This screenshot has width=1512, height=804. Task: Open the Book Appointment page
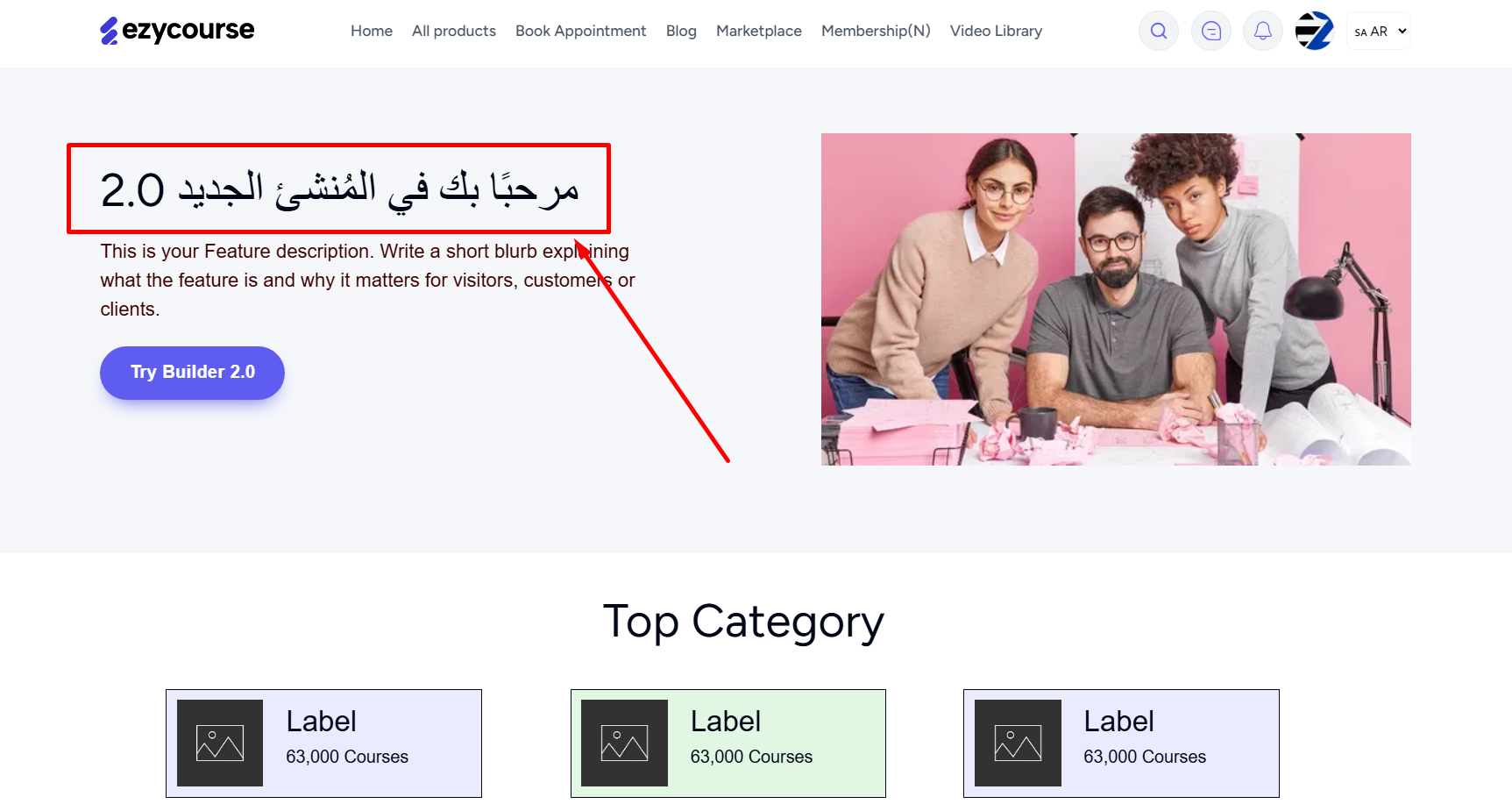click(580, 32)
